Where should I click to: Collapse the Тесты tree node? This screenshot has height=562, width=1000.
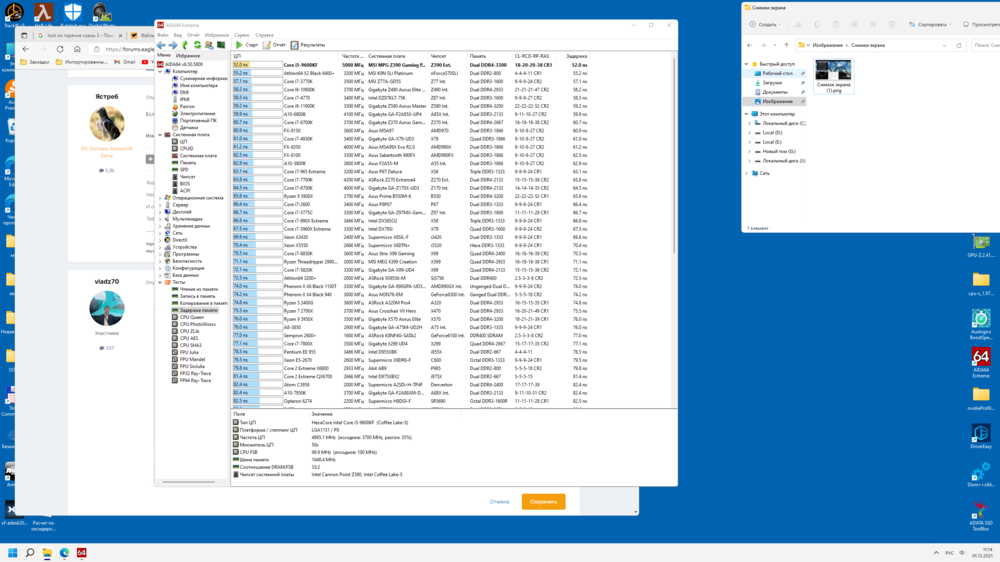[160, 282]
